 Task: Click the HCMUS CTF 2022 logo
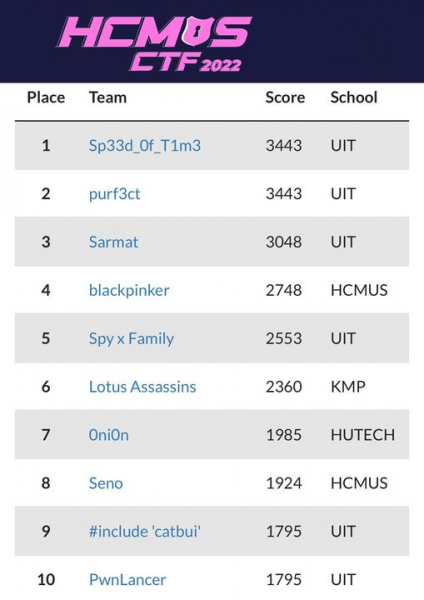tap(154, 43)
